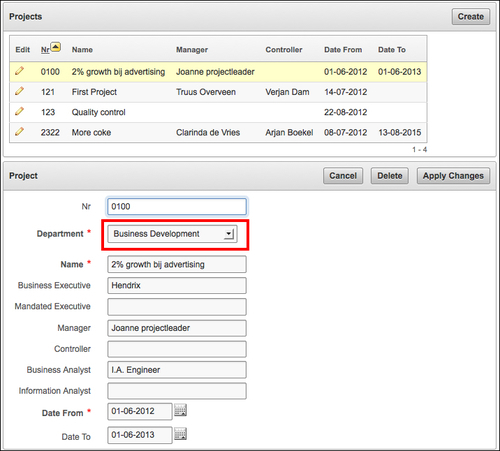Open calendar picker for Date To
Image resolution: width=500 pixels, height=451 pixels.
point(180,434)
